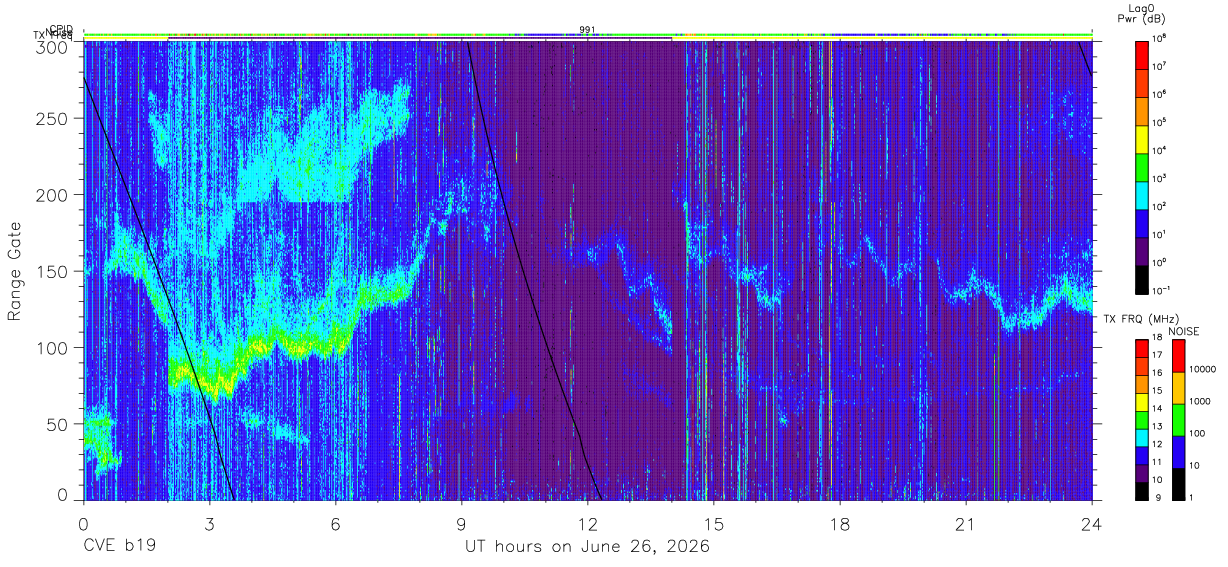The width and height of the screenshot is (1228, 567).
Task: Click the '21' UT hour tick label
Action: coord(966,523)
